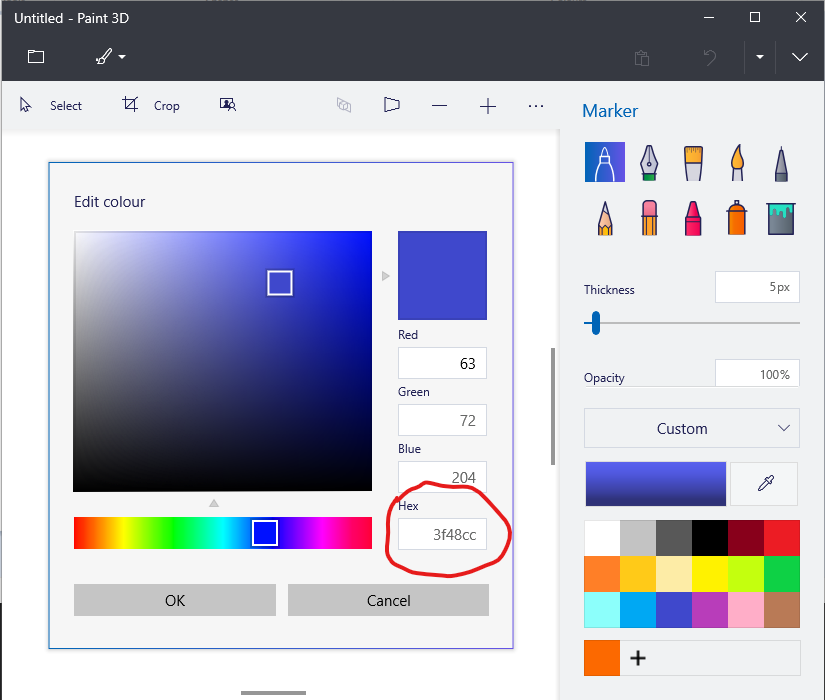The width and height of the screenshot is (825, 700).
Task: Click the Hex value input field
Action: pyautogui.click(x=443, y=534)
